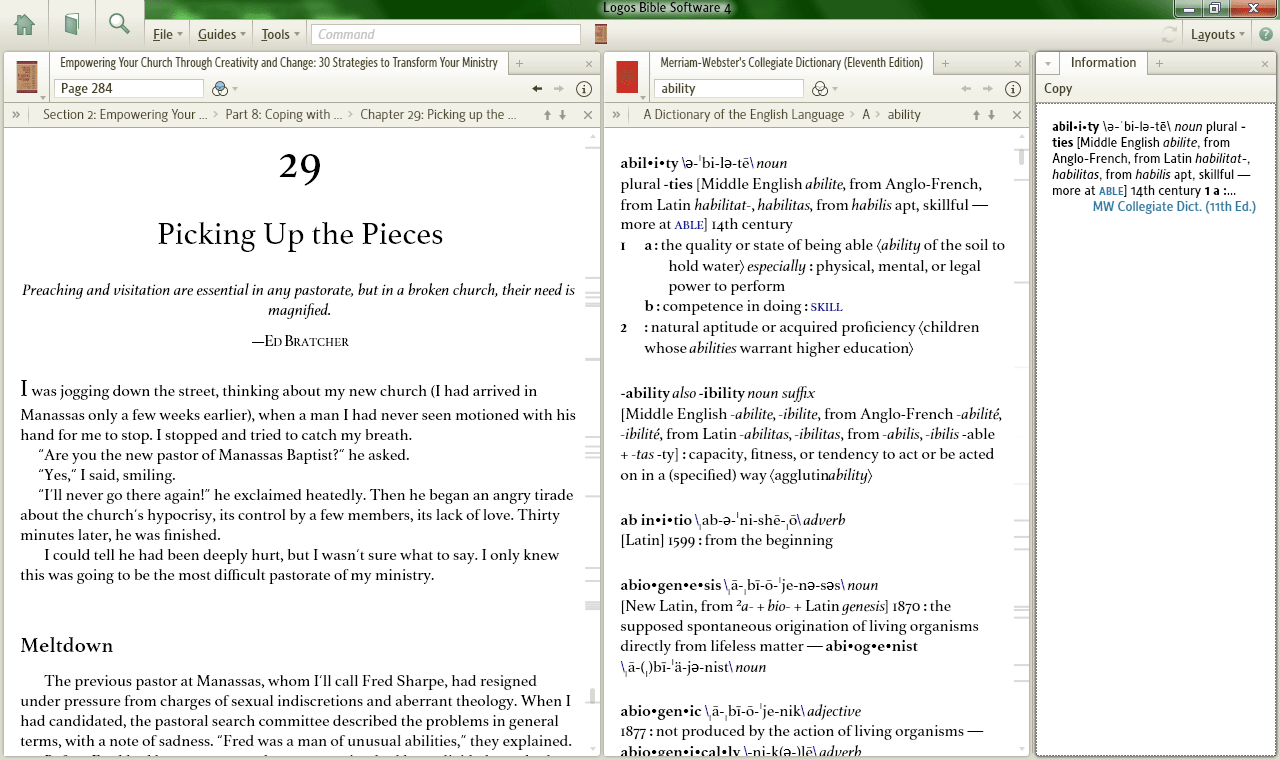Open the Home page icon
This screenshot has height=760, width=1280.
[24, 23]
